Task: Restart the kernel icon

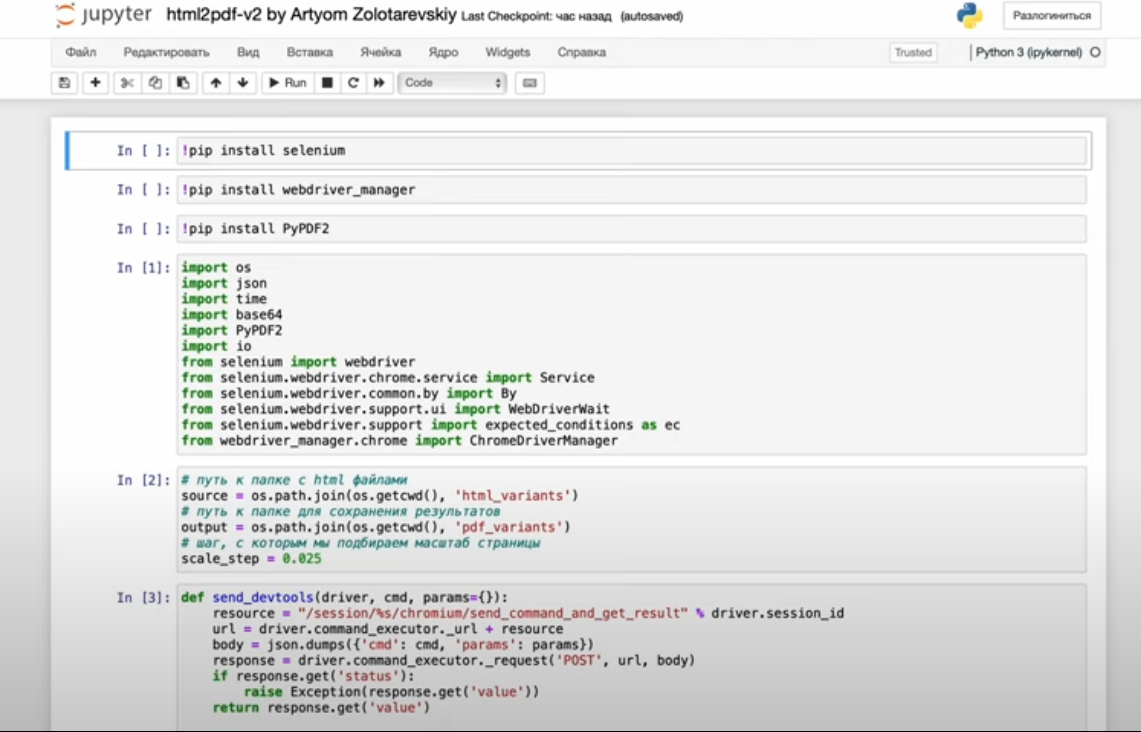Action: point(353,83)
